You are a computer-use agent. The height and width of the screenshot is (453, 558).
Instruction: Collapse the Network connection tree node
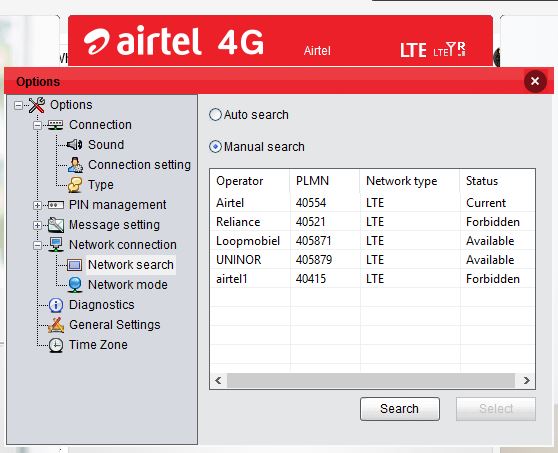point(37,245)
